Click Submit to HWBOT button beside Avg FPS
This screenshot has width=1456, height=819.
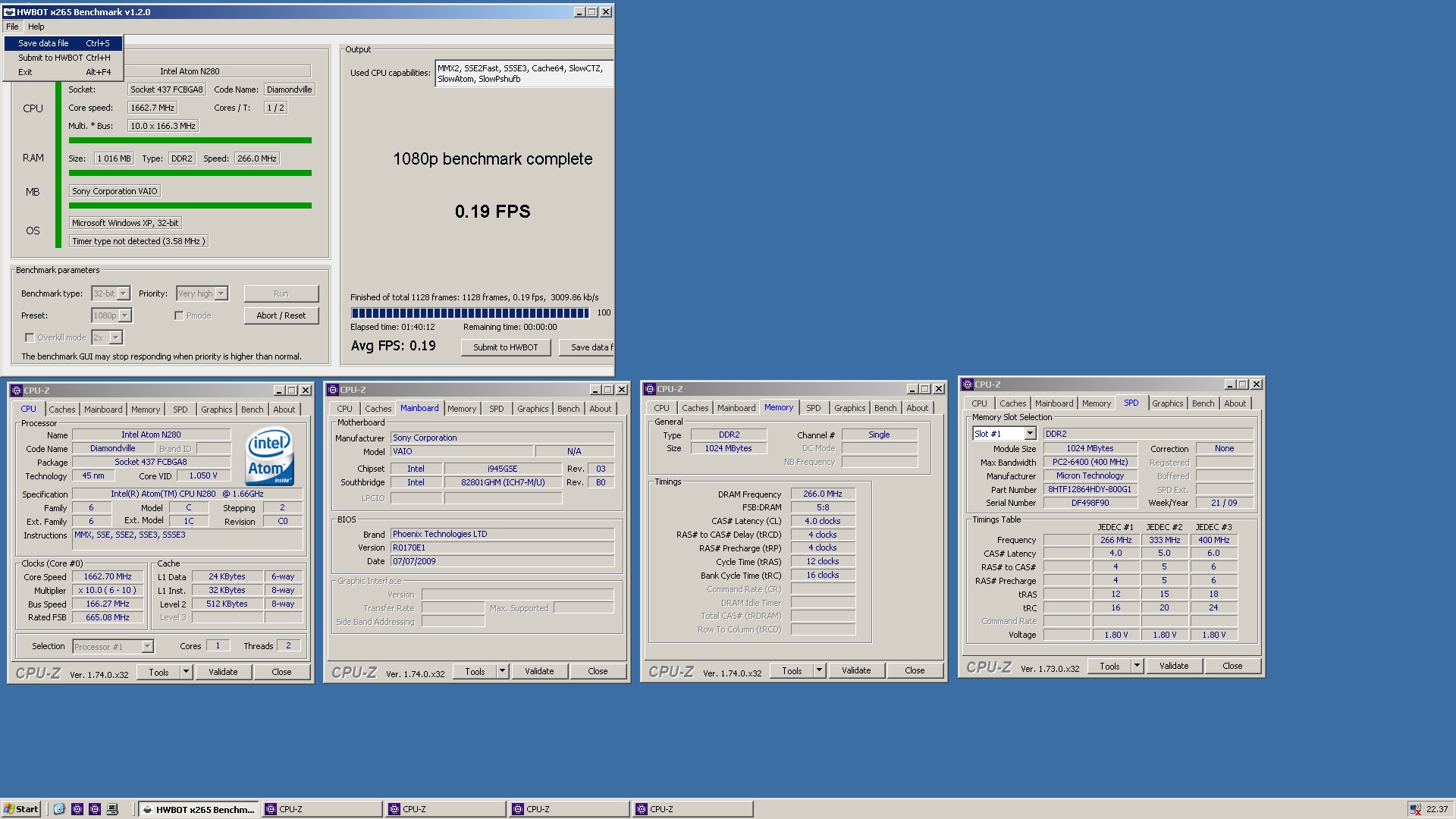506,347
